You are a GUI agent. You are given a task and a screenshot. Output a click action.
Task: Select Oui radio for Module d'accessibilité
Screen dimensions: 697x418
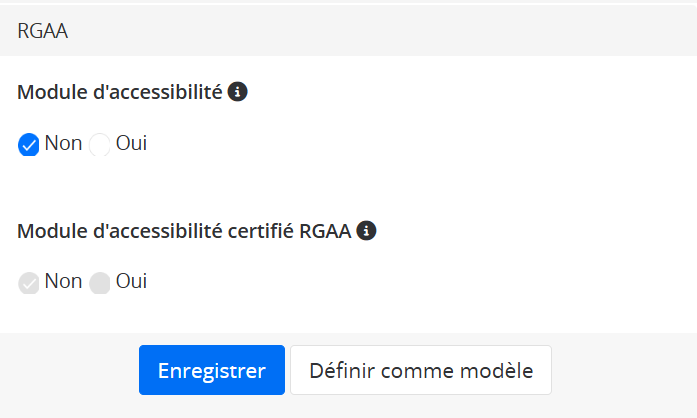(100, 145)
